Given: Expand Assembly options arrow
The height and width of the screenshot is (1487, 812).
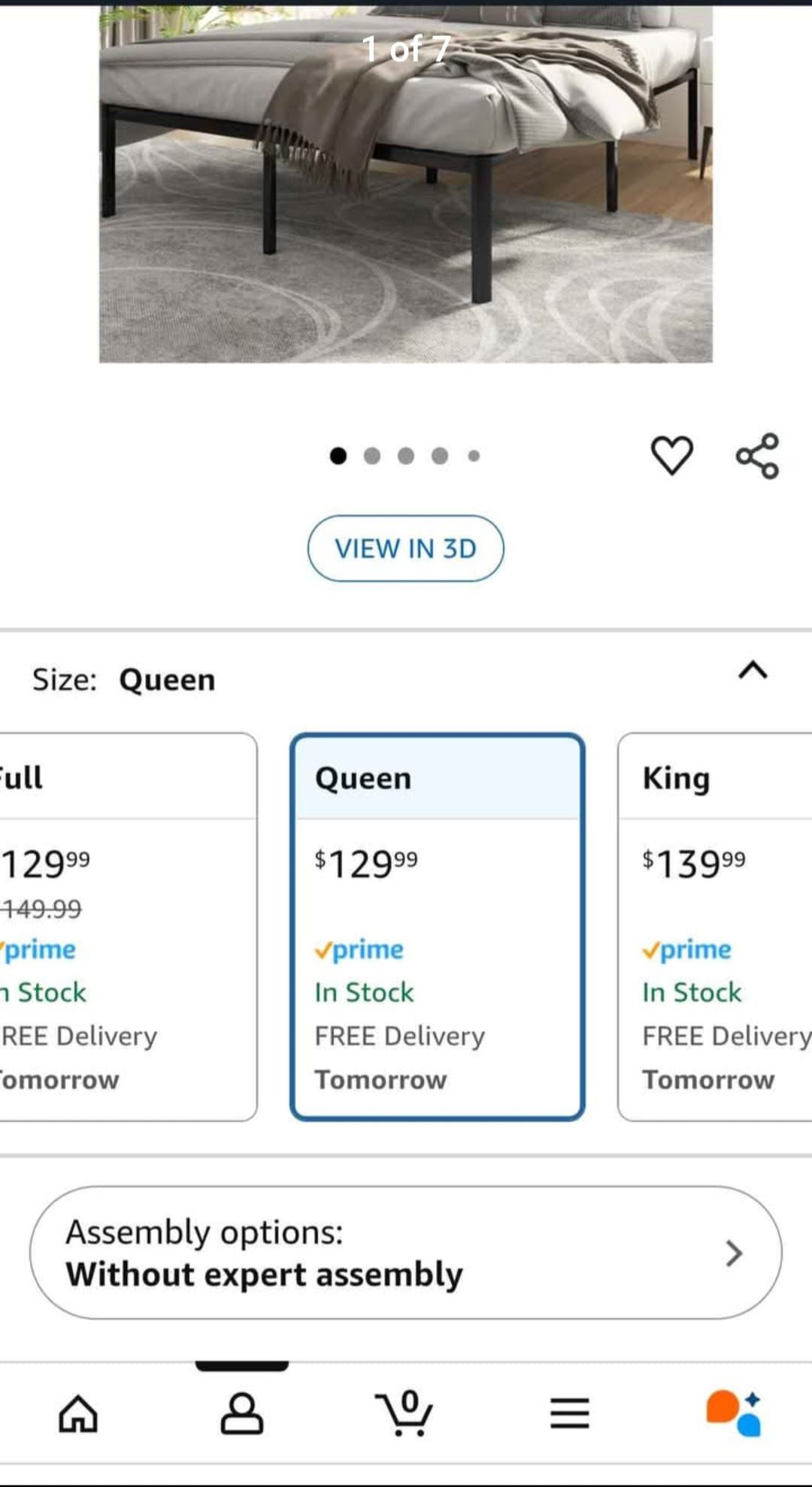Looking at the screenshot, I should coord(734,1253).
